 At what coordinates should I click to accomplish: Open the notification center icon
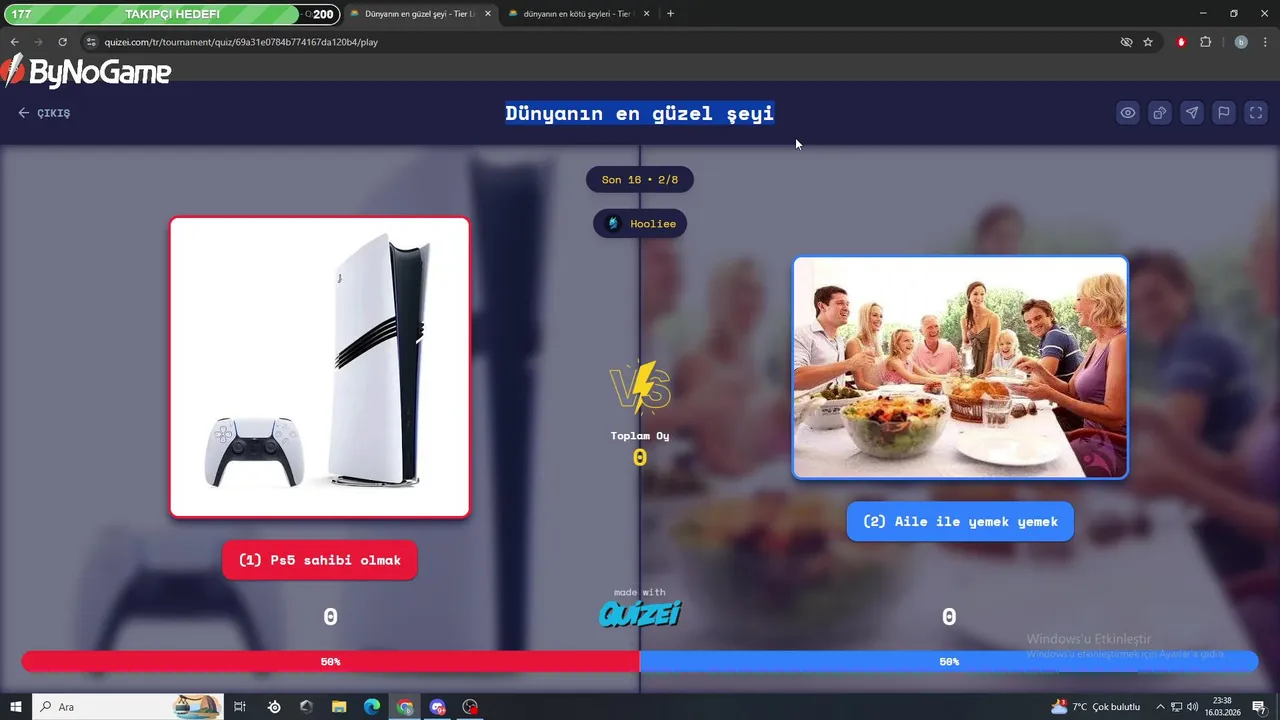[x=1260, y=707]
